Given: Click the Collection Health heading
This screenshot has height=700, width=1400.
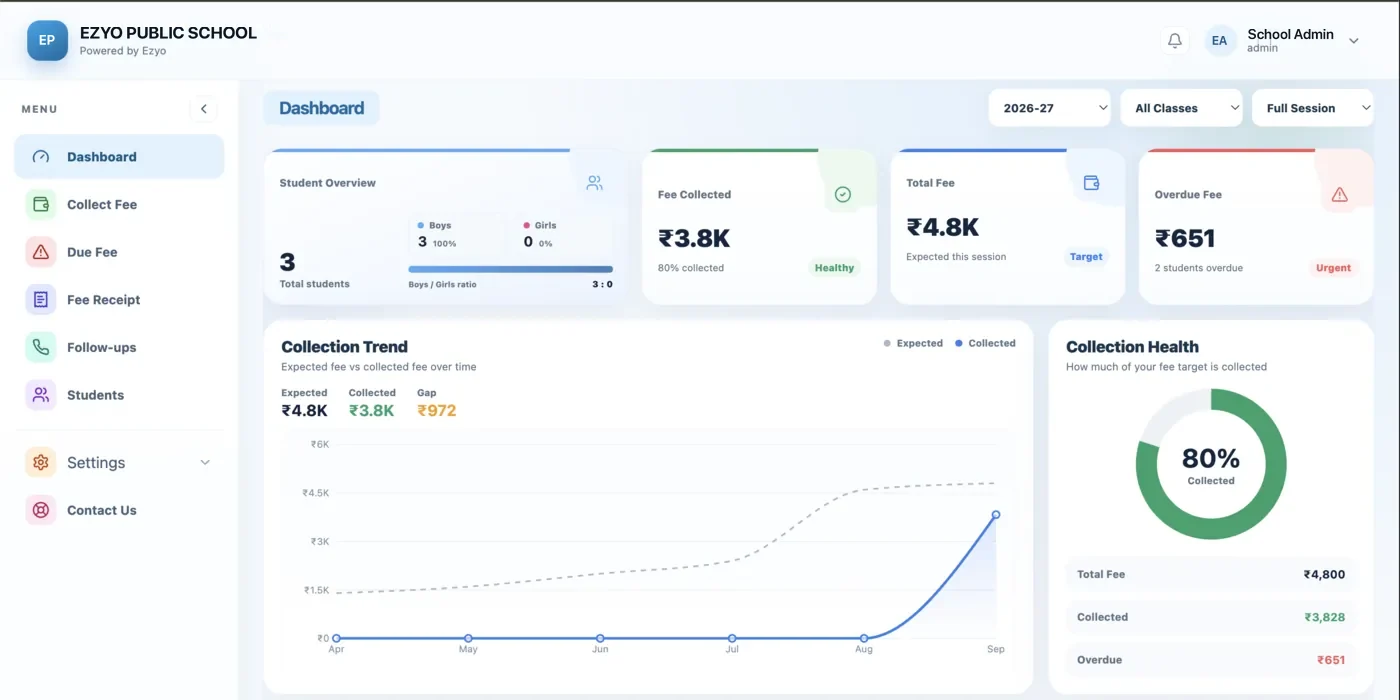Looking at the screenshot, I should click(1132, 347).
